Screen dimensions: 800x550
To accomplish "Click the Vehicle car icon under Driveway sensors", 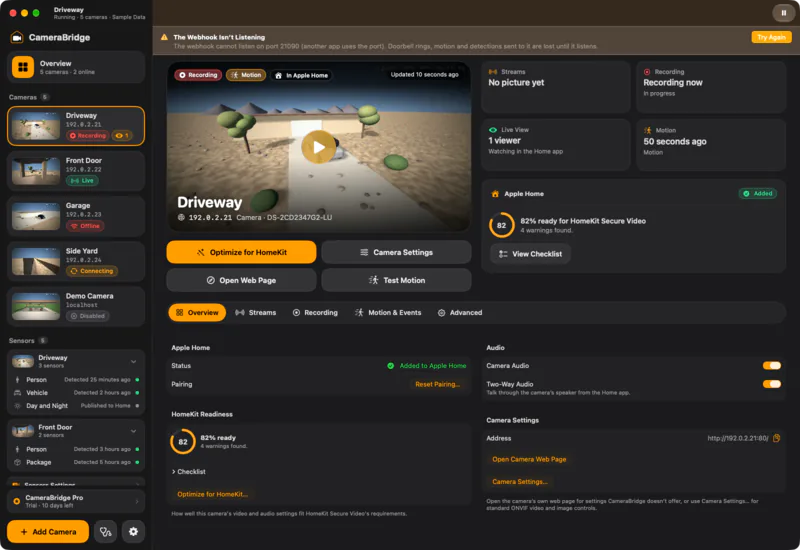I will pos(17,393).
